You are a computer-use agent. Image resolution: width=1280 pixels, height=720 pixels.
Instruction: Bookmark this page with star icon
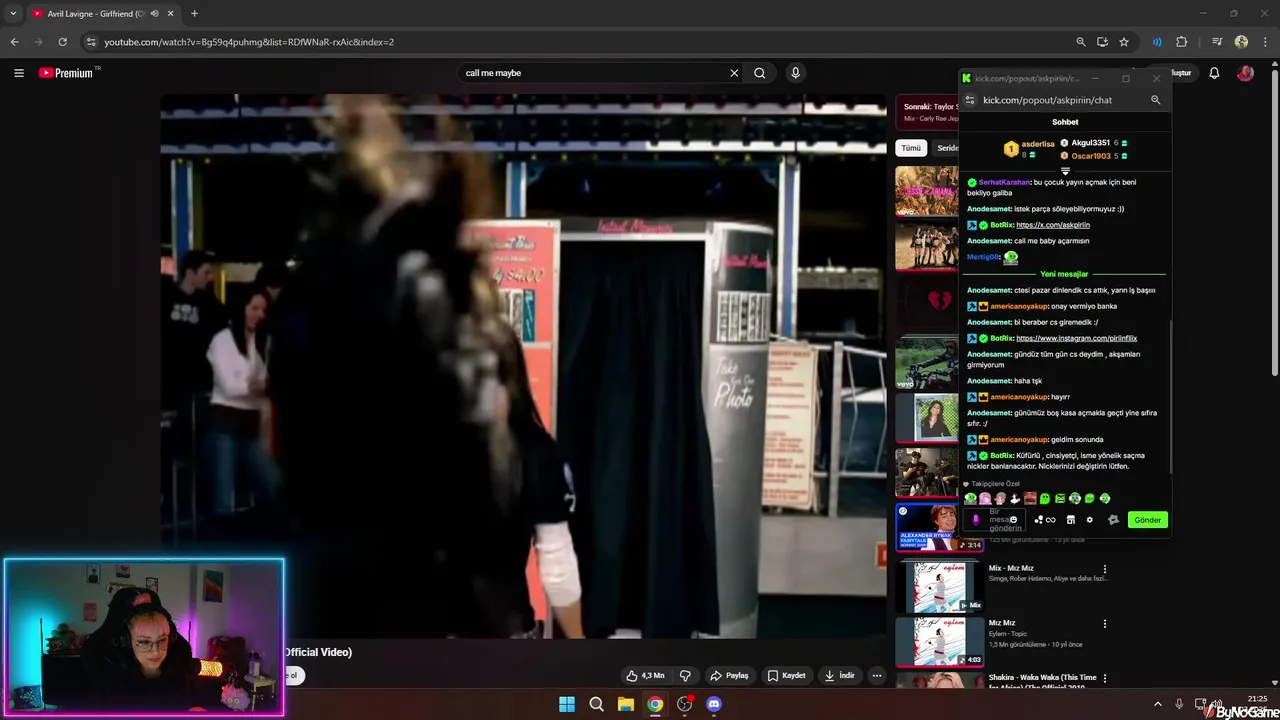point(1124,42)
